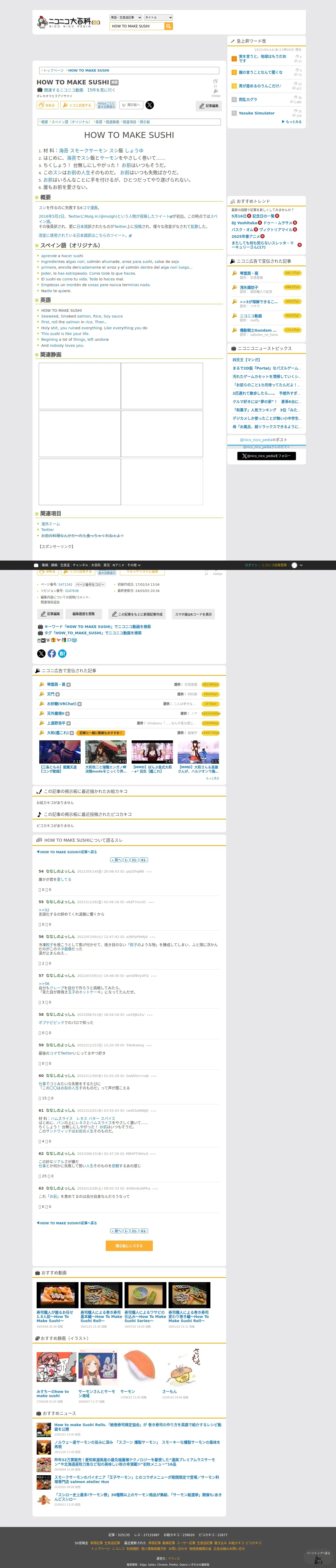The height and width of the screenshot is (1568, 336).
Task: Click the three-dots menu on comment 54
Action: pos(149,871)
